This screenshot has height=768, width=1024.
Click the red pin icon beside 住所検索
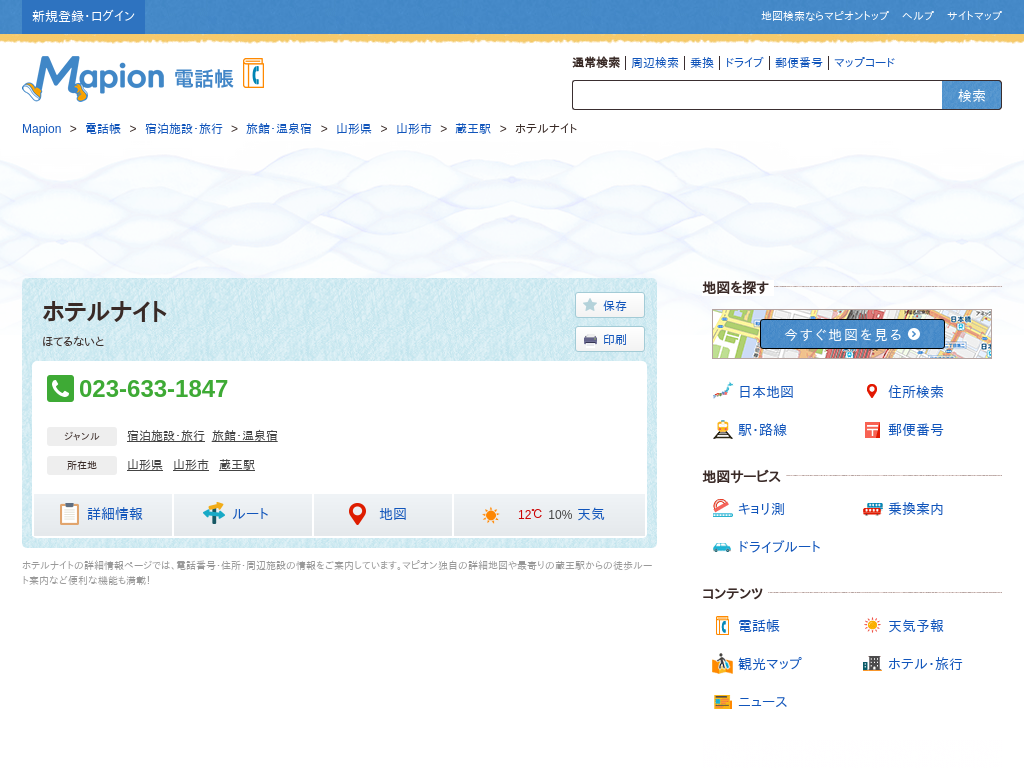pos(872,391)
